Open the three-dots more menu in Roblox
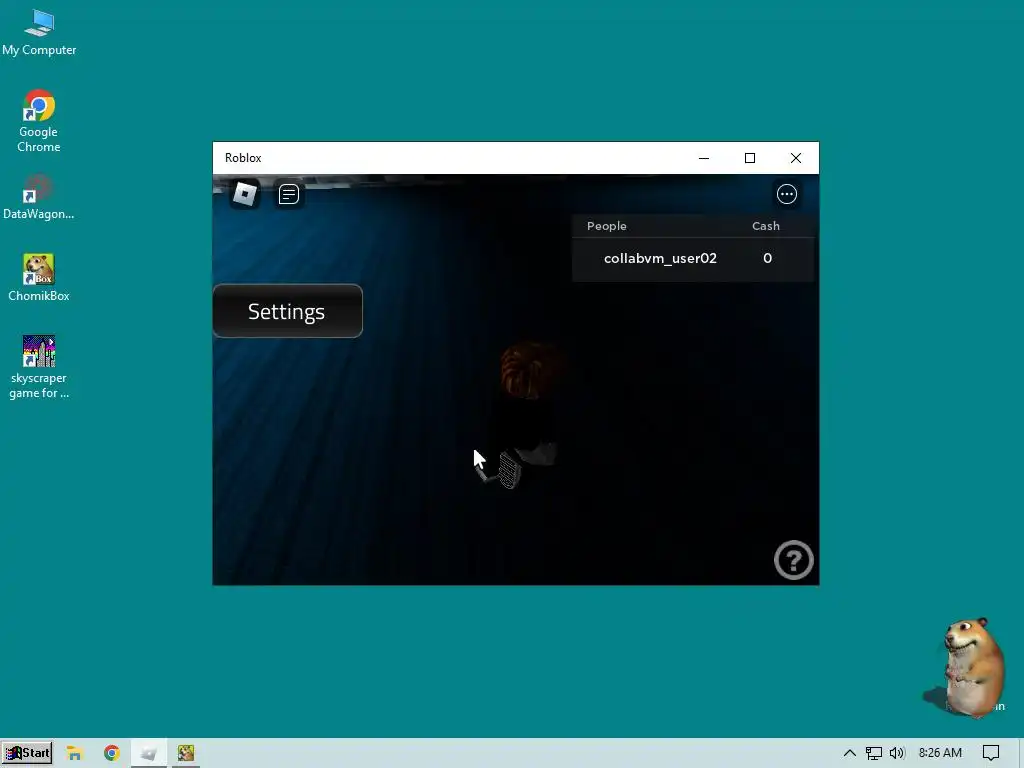This screenshot has height=768, width=1024. click(x=786, y=194)
